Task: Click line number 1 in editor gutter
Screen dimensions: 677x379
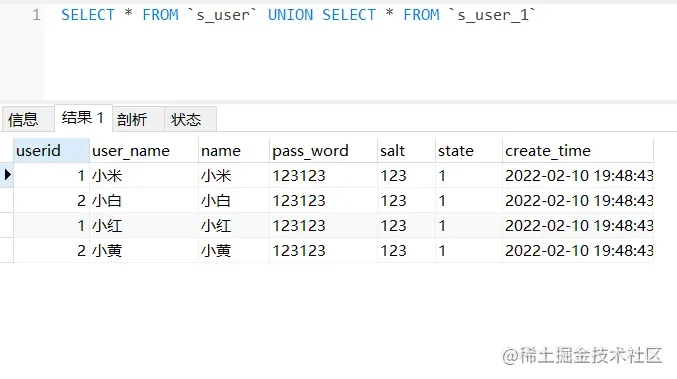Action: tap(36, 15)
